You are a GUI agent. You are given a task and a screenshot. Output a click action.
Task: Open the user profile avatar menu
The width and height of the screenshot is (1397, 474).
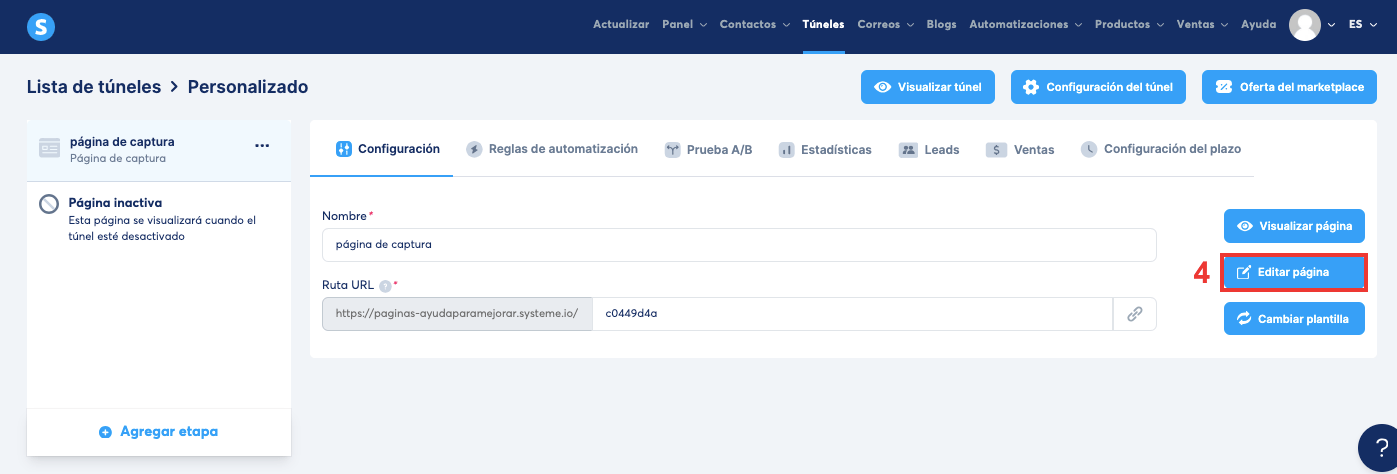[x=1305, y=25]
